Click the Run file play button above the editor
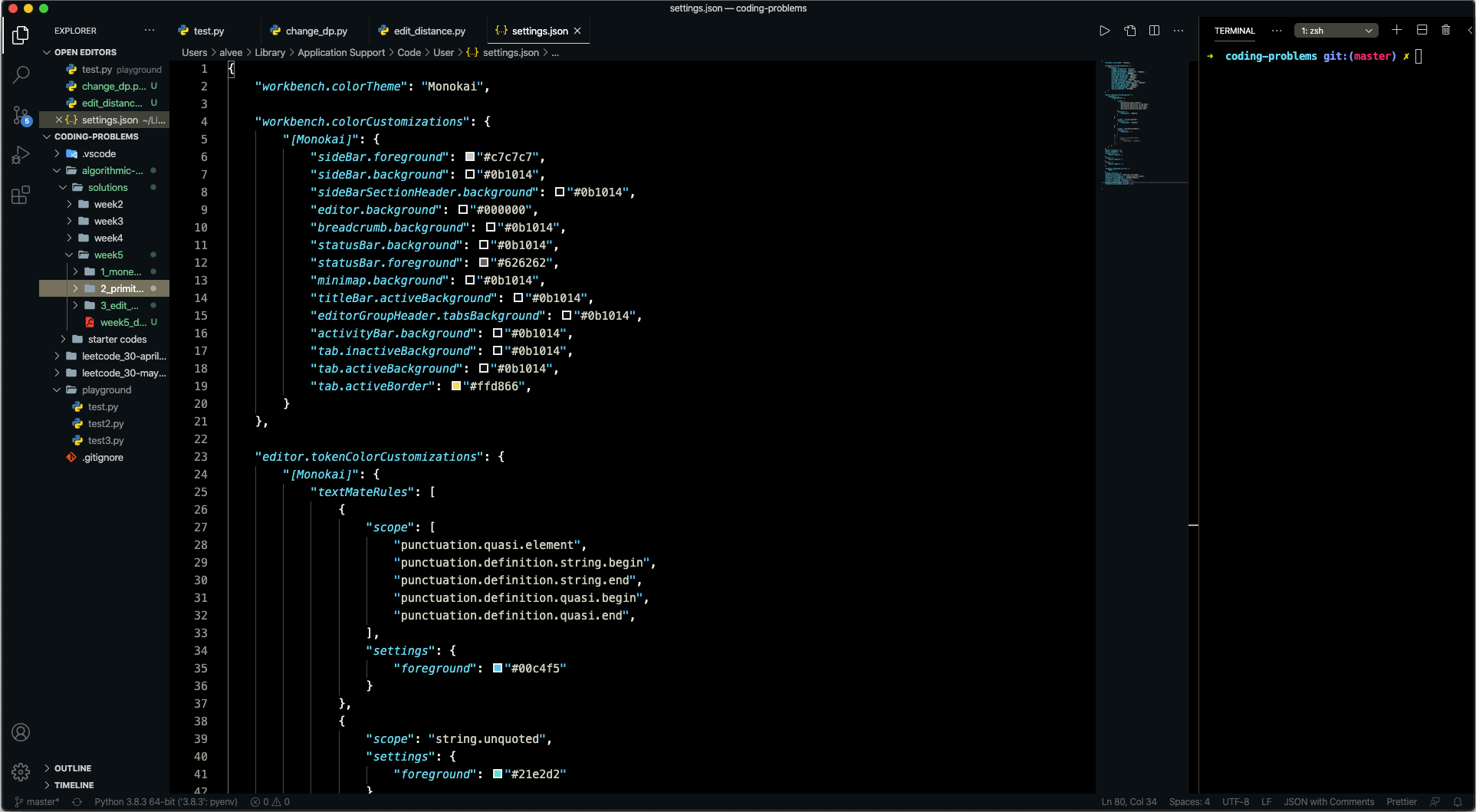 click(1104, 31)
